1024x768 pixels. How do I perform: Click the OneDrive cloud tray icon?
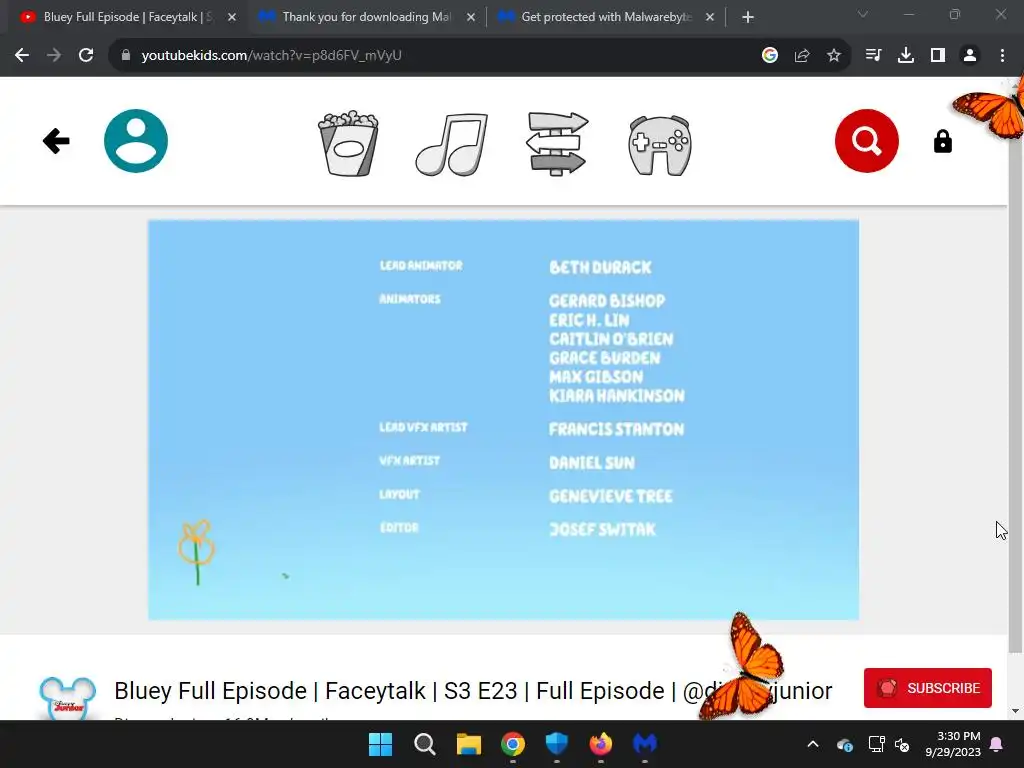844,744
